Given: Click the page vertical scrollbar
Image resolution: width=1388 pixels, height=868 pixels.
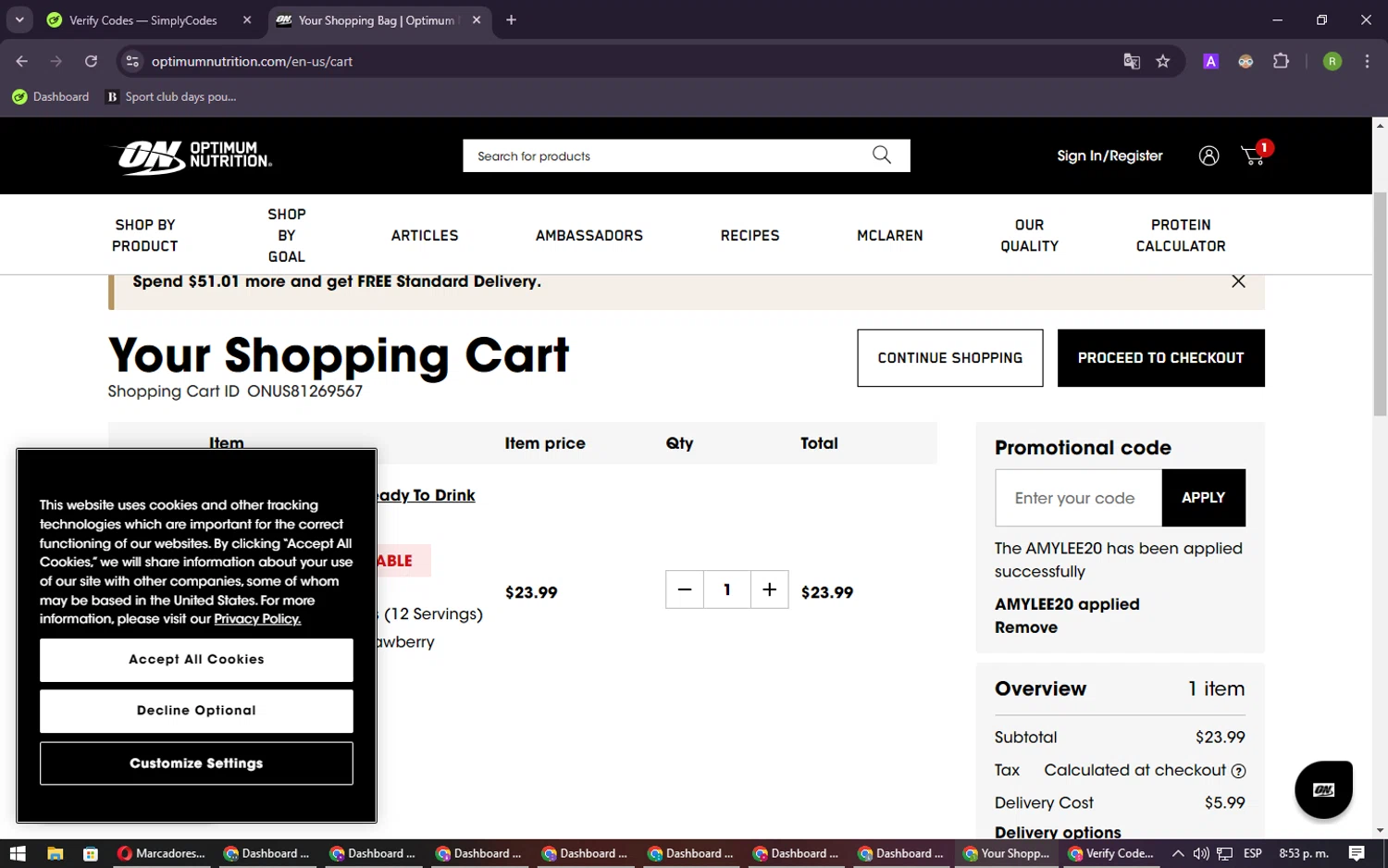Looking at the screenshot, I should [x=1380, y=304].
